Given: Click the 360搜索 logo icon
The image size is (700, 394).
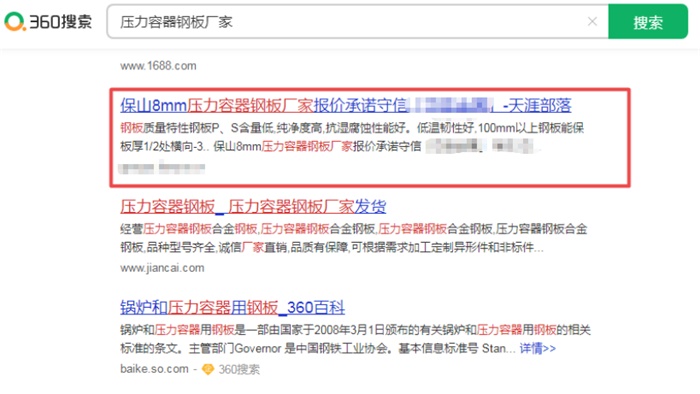Looking at the screenshot, I should [x=14, y=21].
